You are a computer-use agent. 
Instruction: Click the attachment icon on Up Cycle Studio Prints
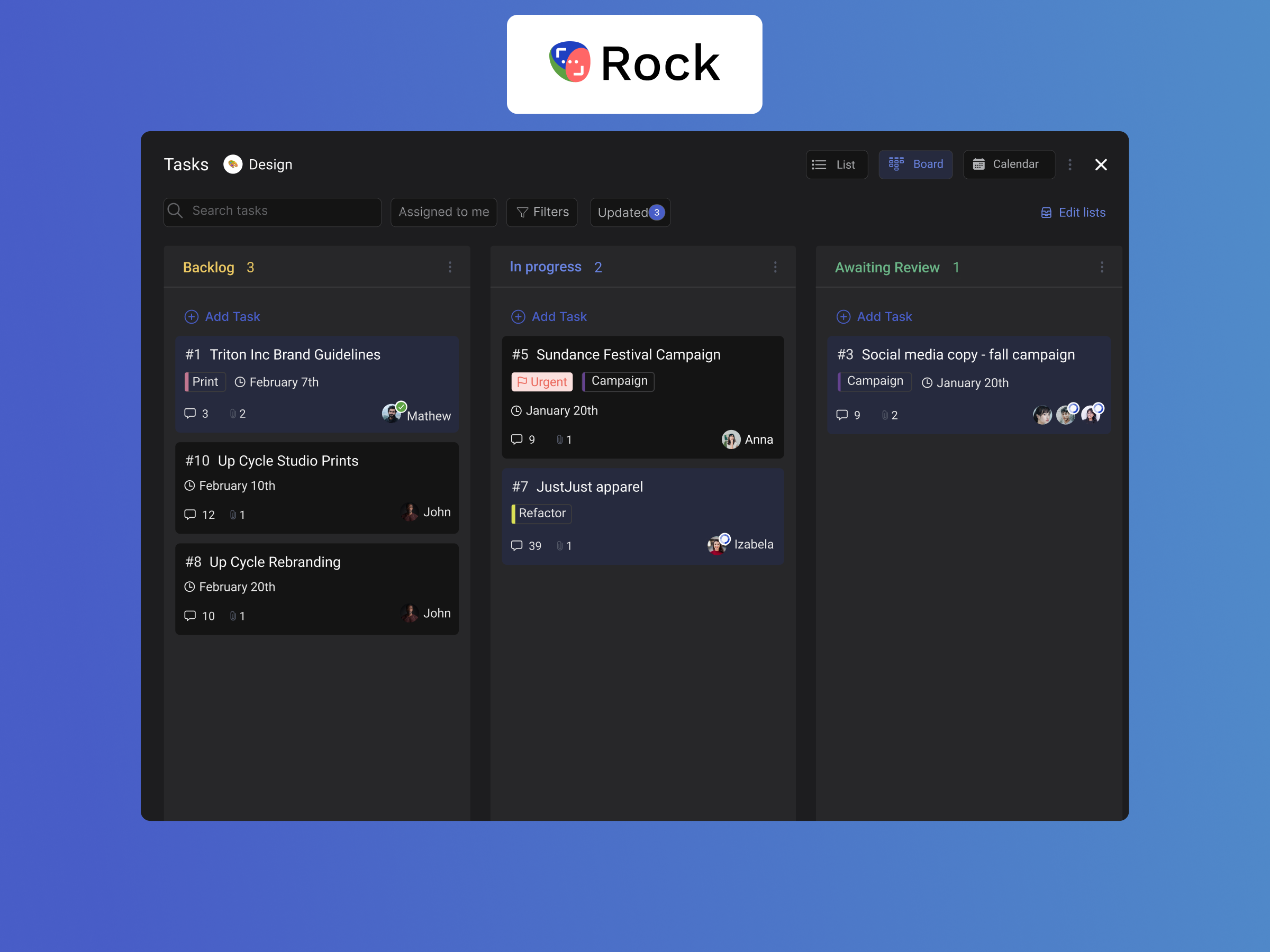[233, 514]
